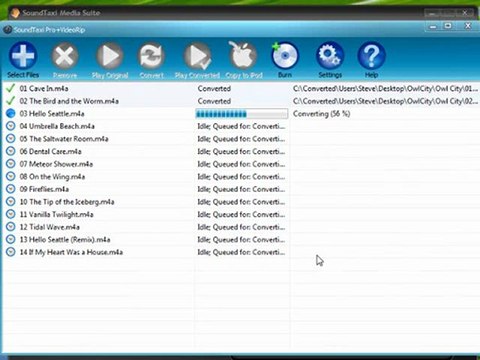
Task: Click the Select Files plus icon
Action: pyautogui.click(x=23, y=55)
